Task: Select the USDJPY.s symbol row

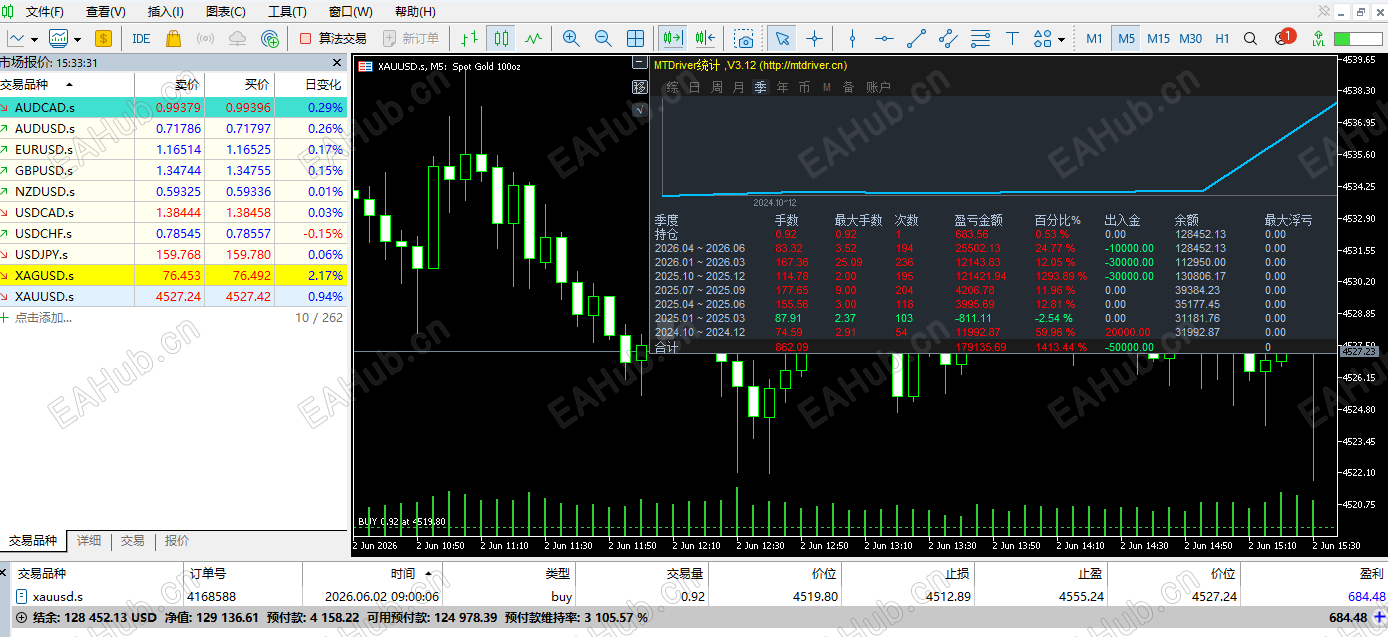Action: 174,254
